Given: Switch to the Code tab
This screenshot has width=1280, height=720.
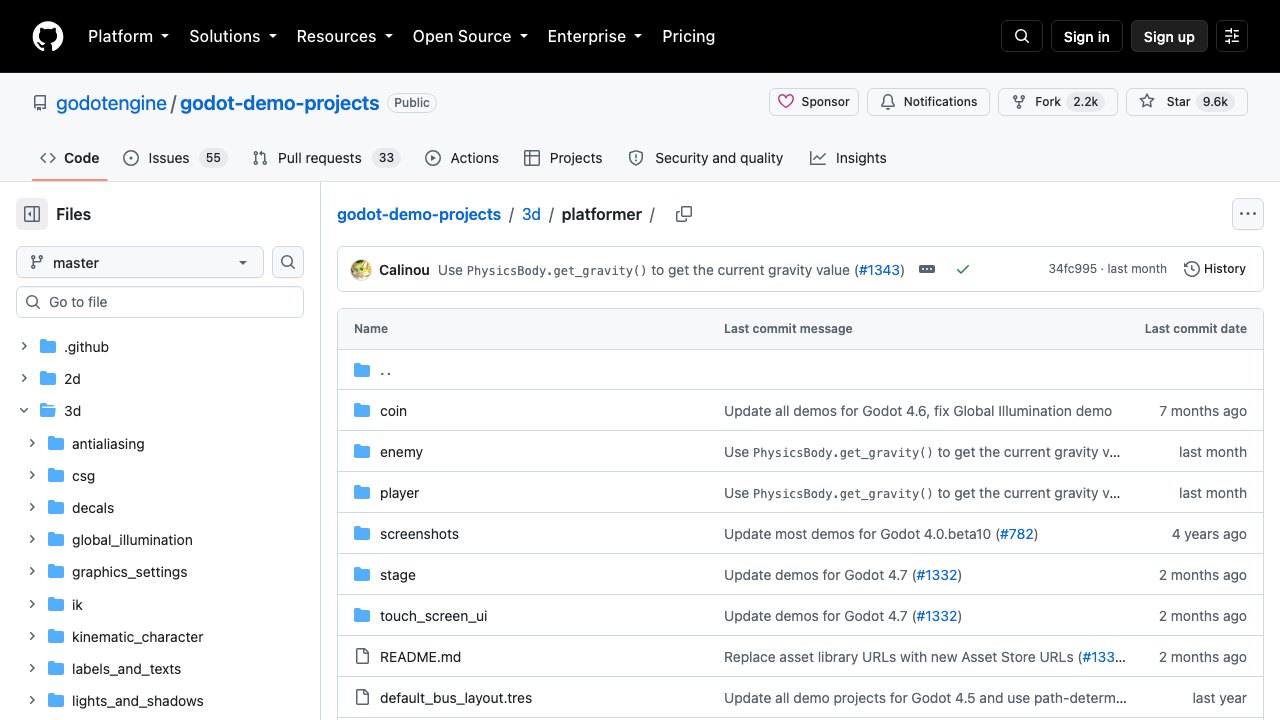Looking at the screenshot, I should [70, 158].
